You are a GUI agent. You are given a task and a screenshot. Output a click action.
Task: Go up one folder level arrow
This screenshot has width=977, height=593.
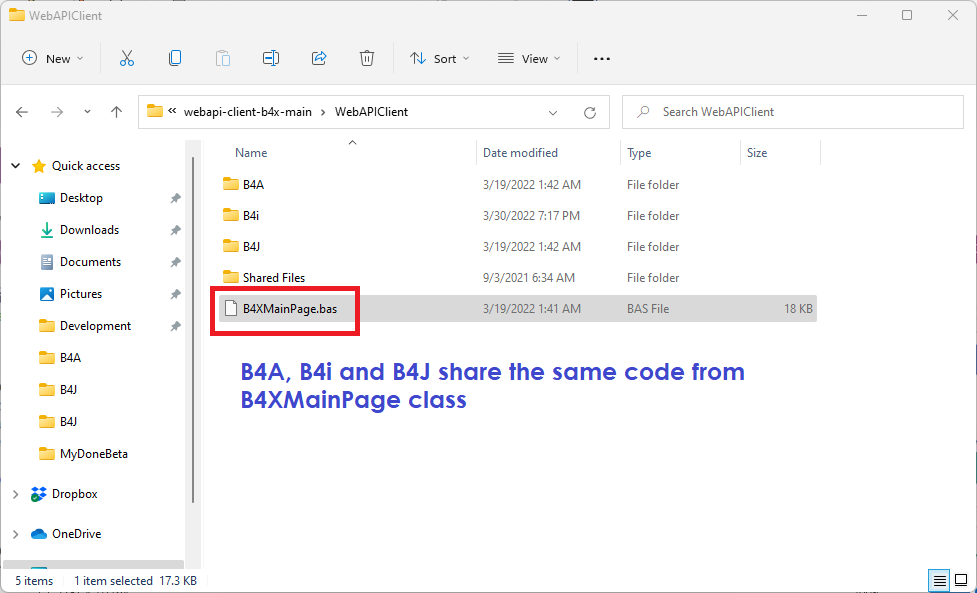pos(116,112)
